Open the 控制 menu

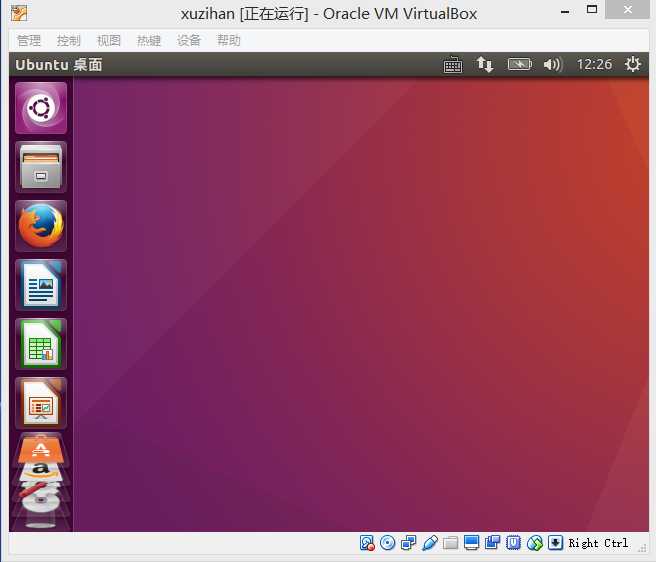pyautogui.click(x=69, y=41)
